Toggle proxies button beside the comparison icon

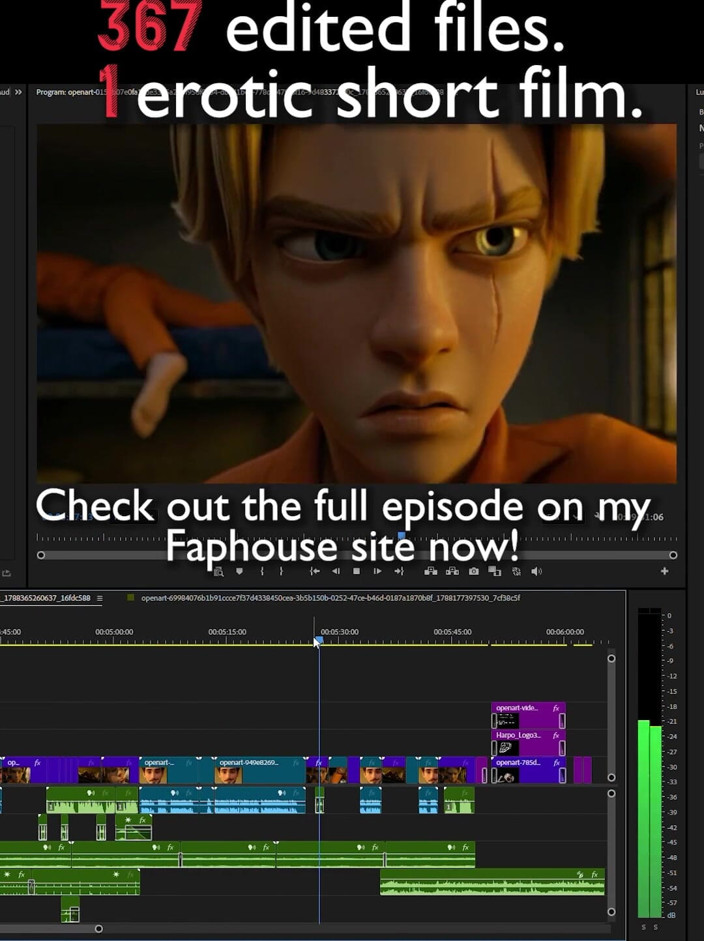pyautogui.click(x=516, y=571)
